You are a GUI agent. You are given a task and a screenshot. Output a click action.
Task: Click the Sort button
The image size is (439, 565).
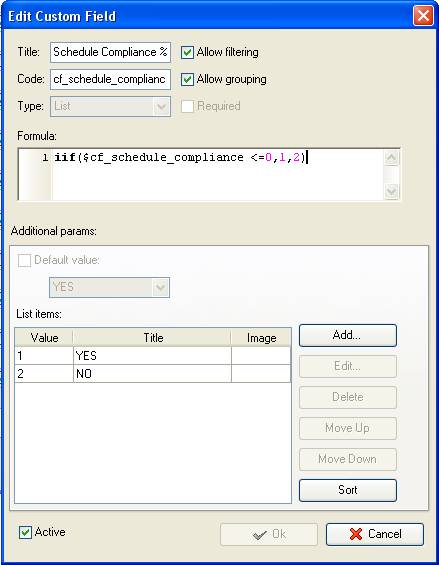tap(348, 490)
